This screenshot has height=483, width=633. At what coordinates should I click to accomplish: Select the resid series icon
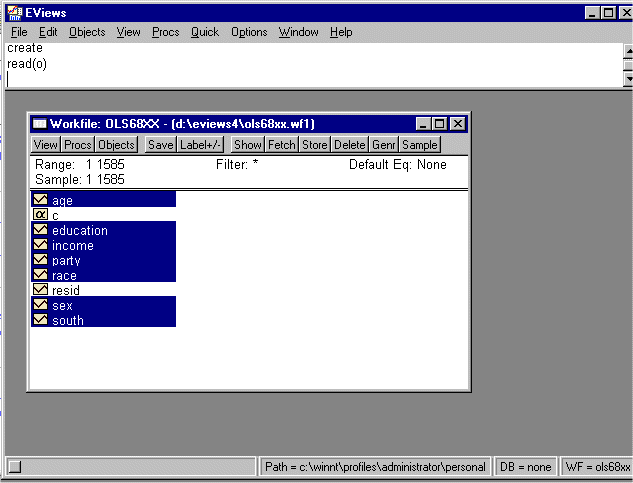tap(40, 290)
